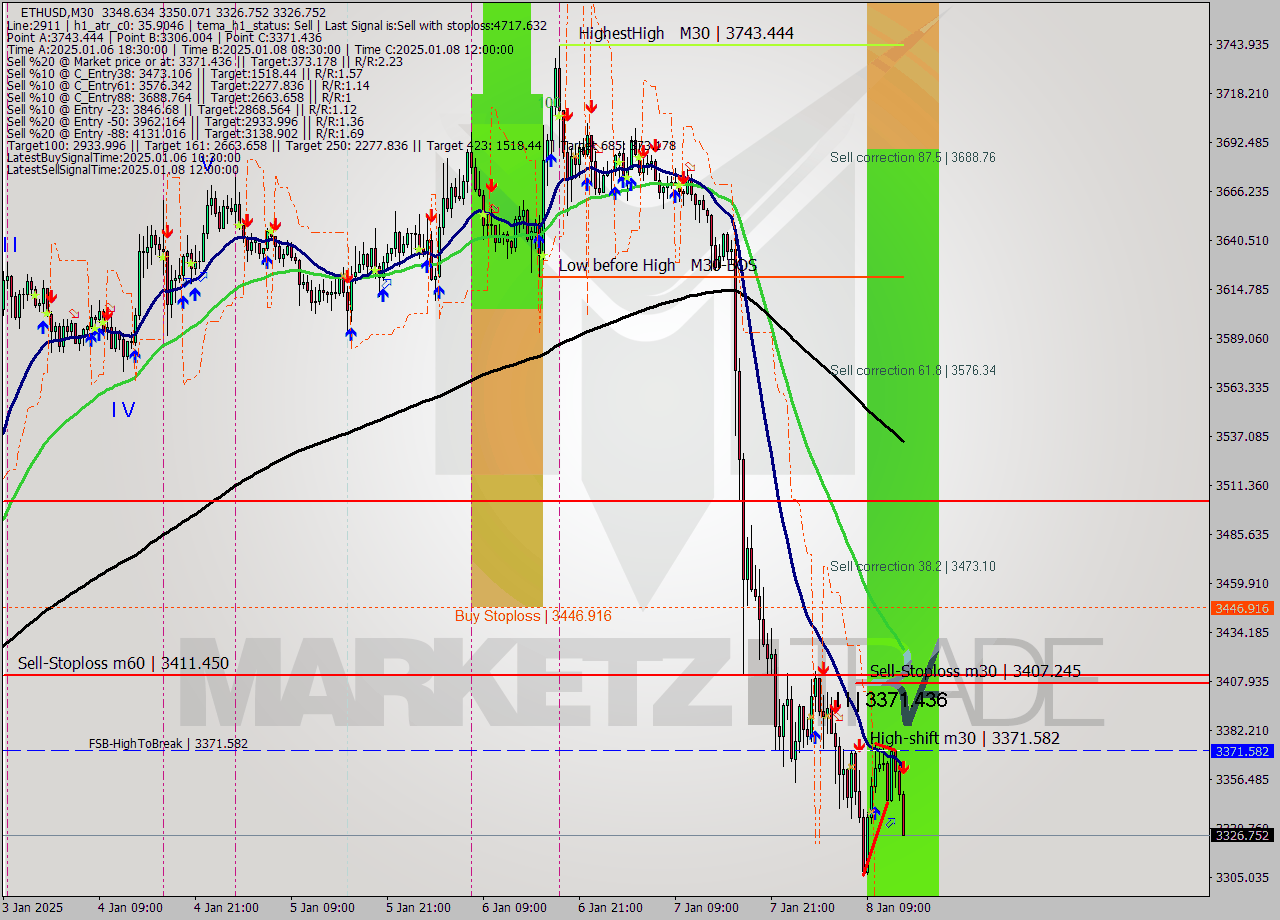This screenshot has height=920, width=1280.
Task: Click the 3563.335 price axis value
Action: (x=1241, y=387)
